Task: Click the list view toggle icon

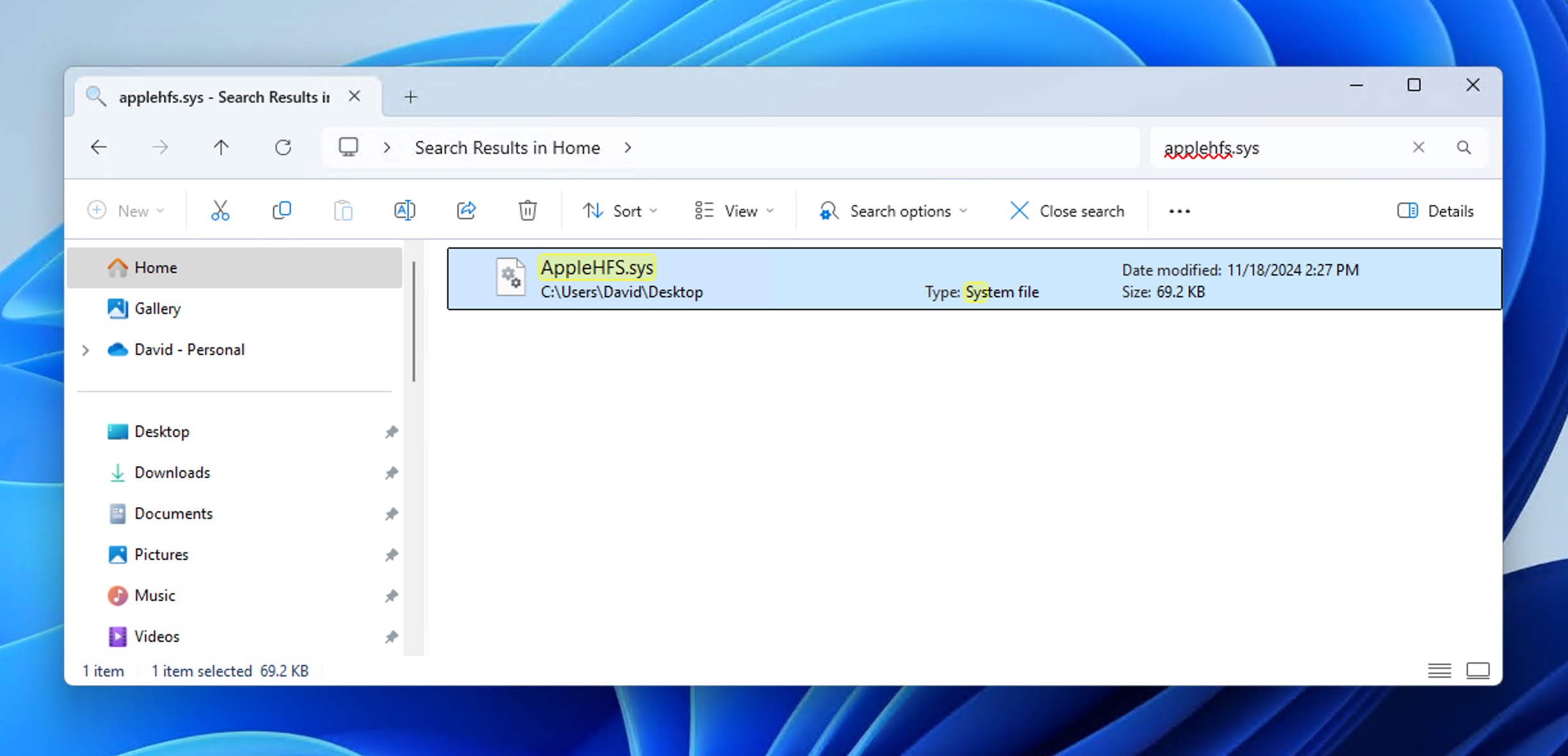Action: 1440,670
